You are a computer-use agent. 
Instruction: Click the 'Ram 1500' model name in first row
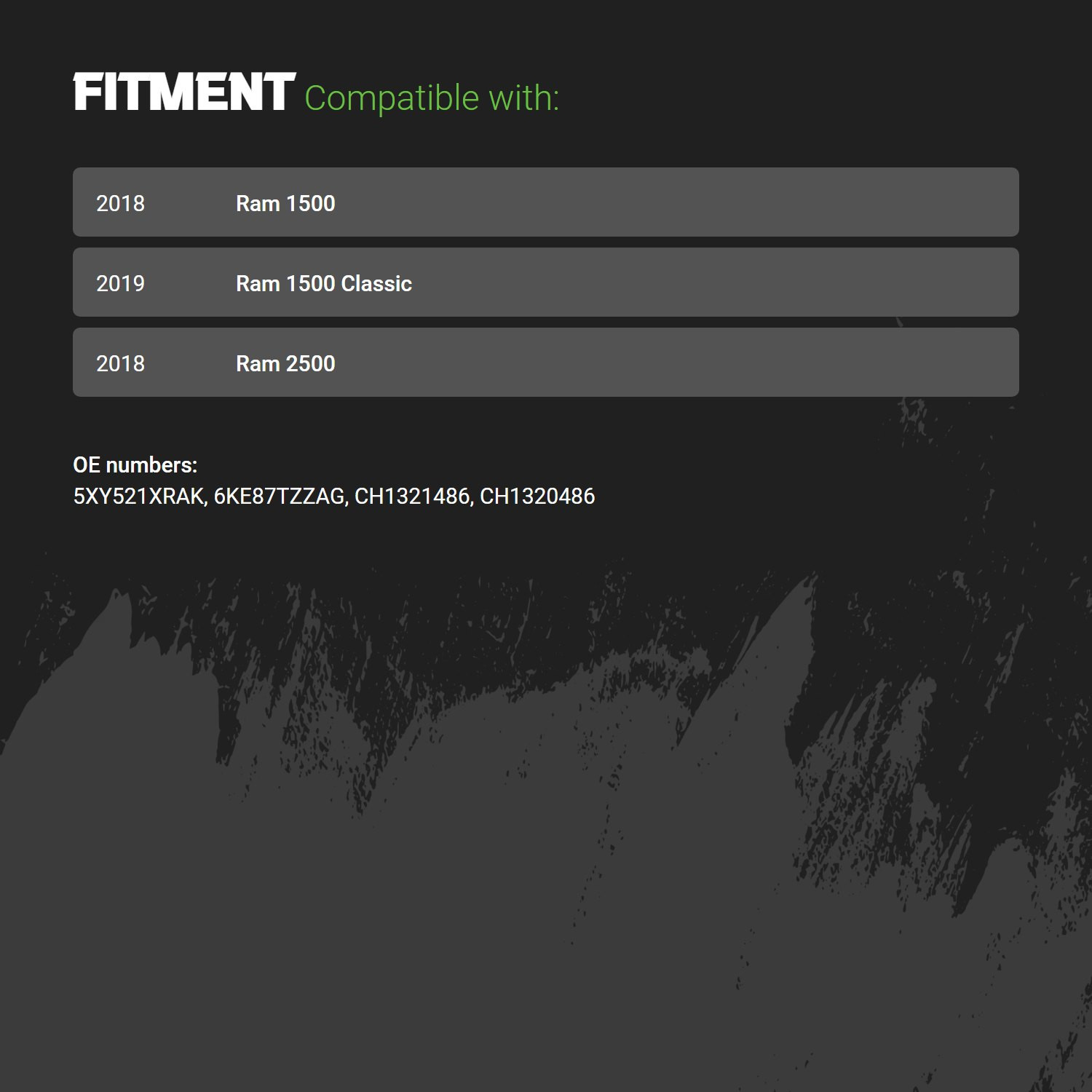click(285, 203)
